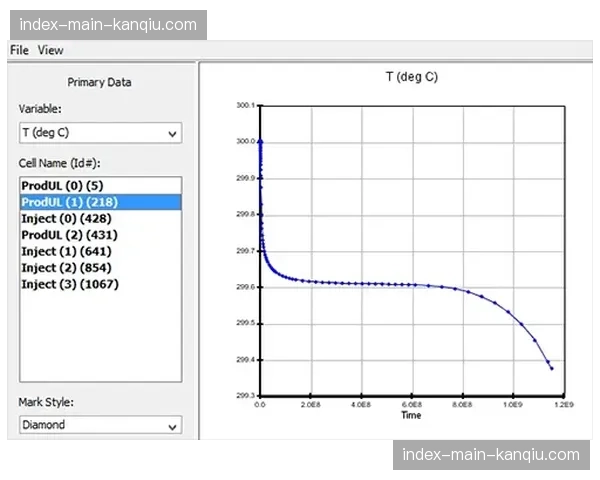Click the topmost data point near 300.0

260,141
